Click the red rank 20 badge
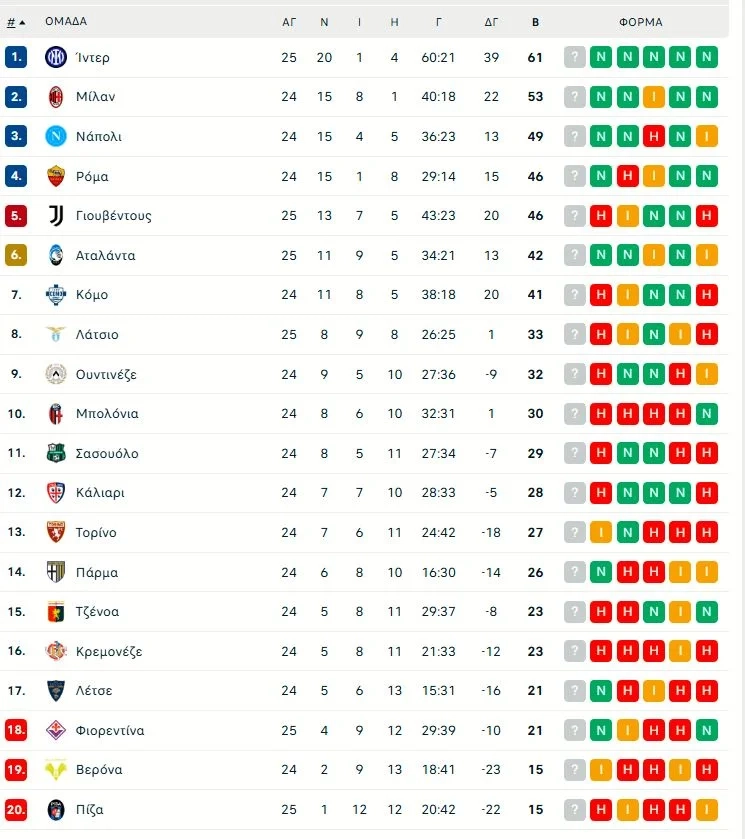The width and height of the screenshot is (745, 839). click(15, 809)
